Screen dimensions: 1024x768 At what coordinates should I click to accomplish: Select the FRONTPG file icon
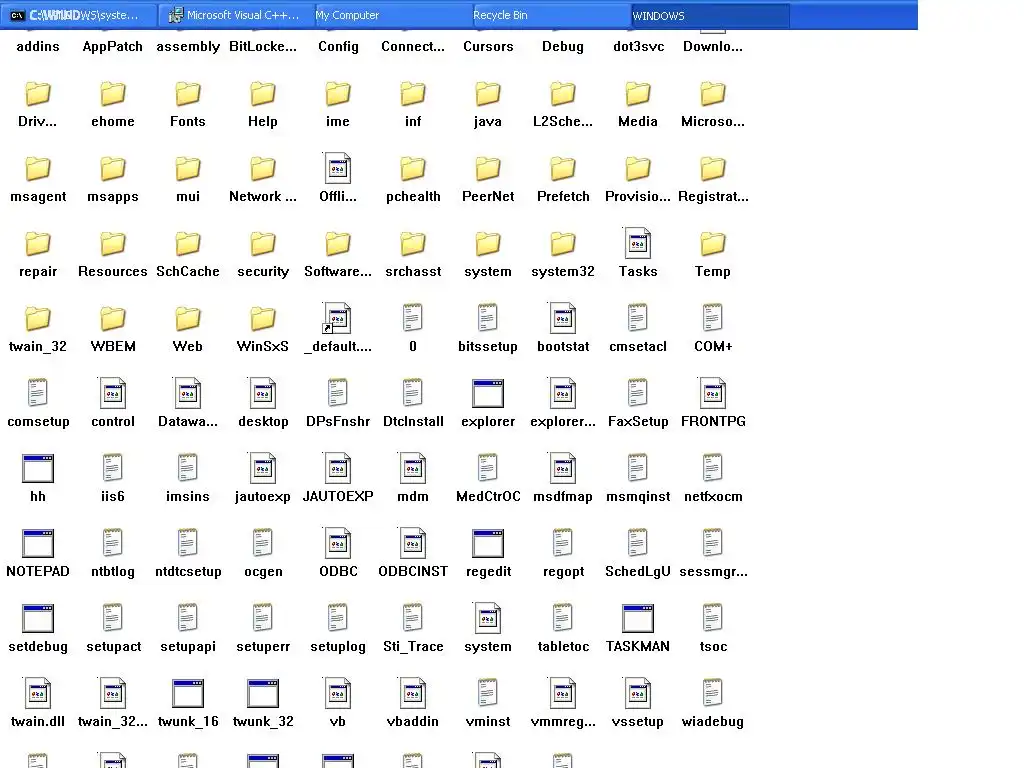[712, 394]
